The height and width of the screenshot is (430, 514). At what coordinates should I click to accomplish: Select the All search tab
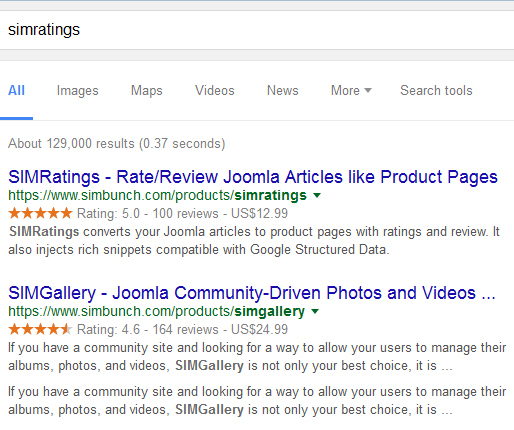[x=16, y=90]
